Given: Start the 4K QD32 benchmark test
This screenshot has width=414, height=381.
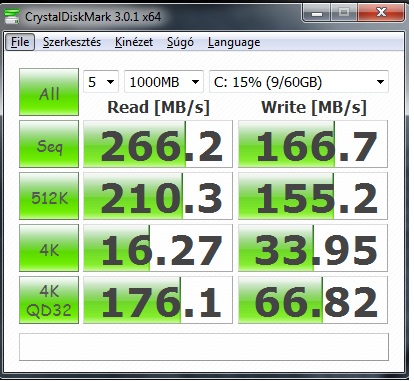Looking at the screenshot, I should (49, 300).
